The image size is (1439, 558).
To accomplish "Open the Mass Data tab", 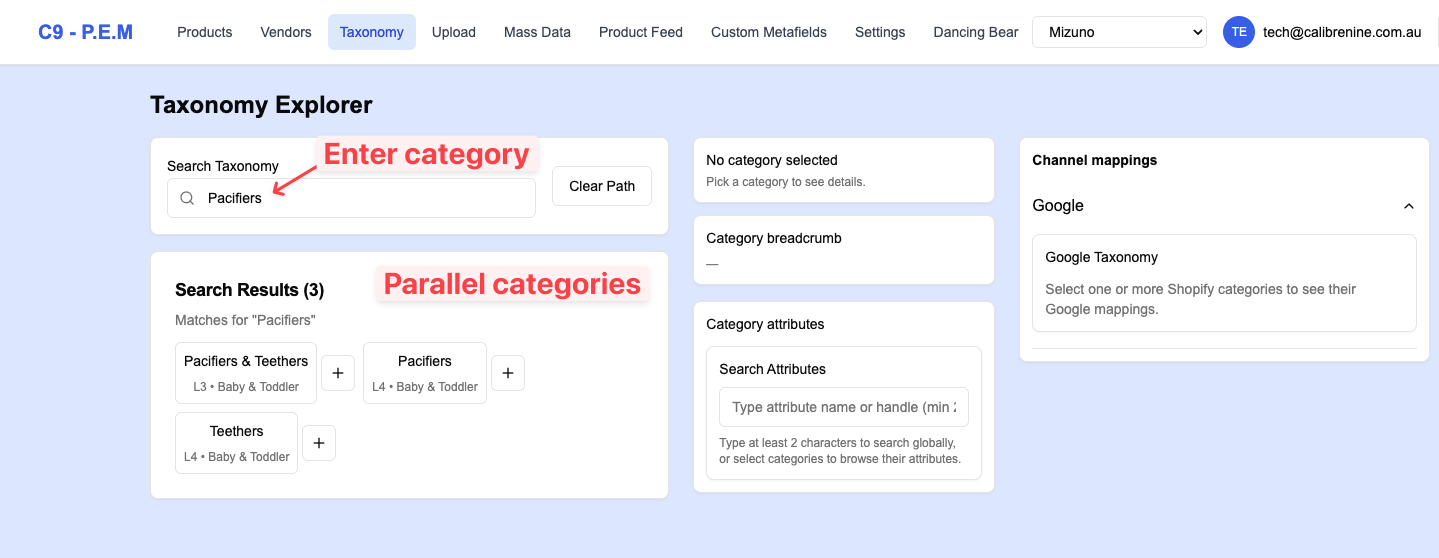I will point(537,32).
